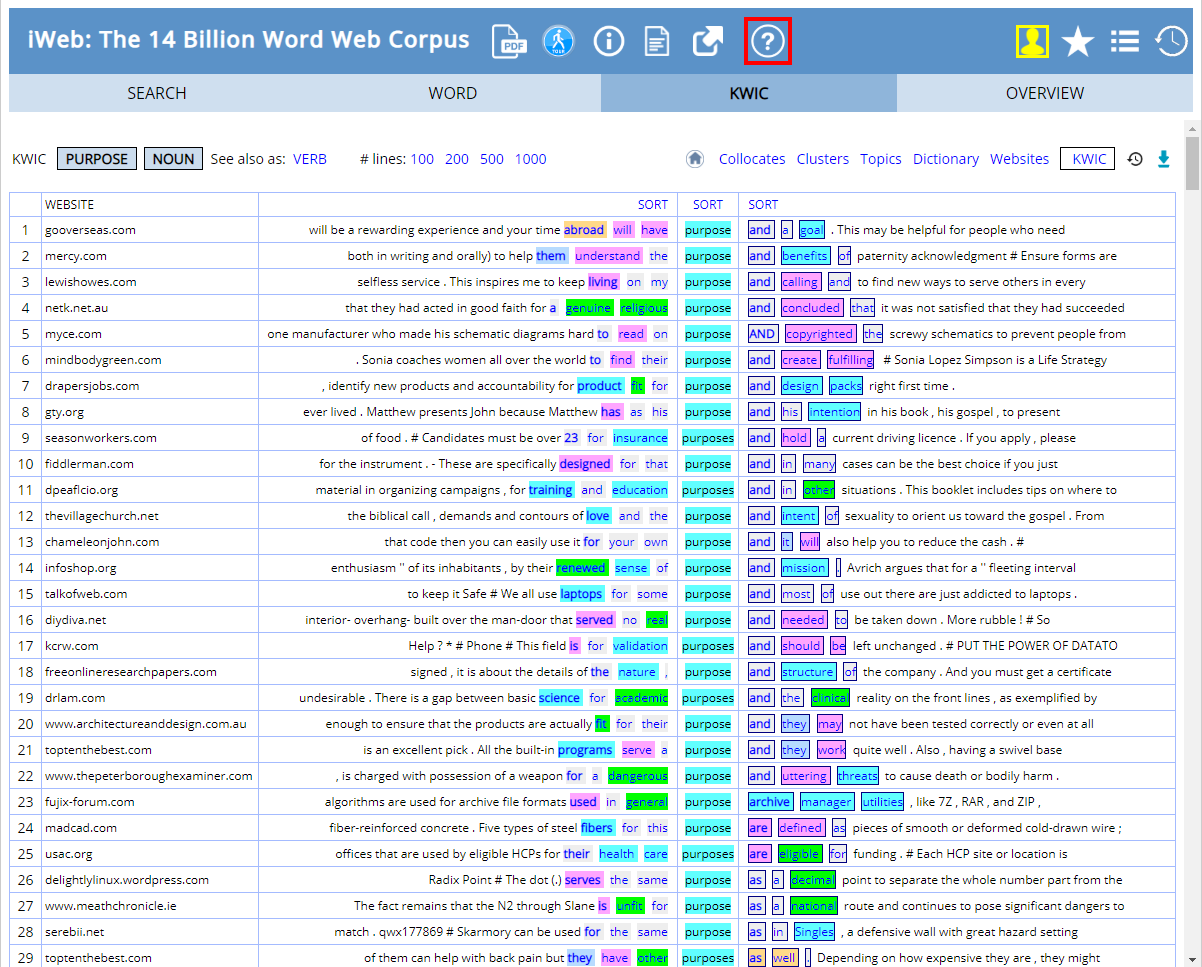Open freeonlineresearchpapers.com in row 18

(131, 672)
